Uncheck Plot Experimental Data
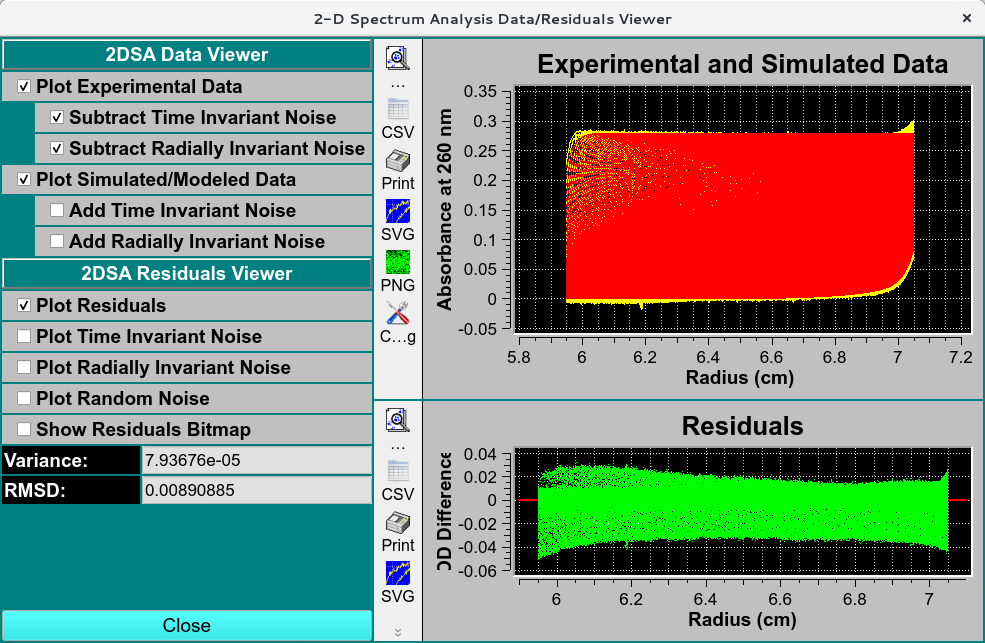The height and width of the screenshot is (643, 985). (x=24, y=87)
